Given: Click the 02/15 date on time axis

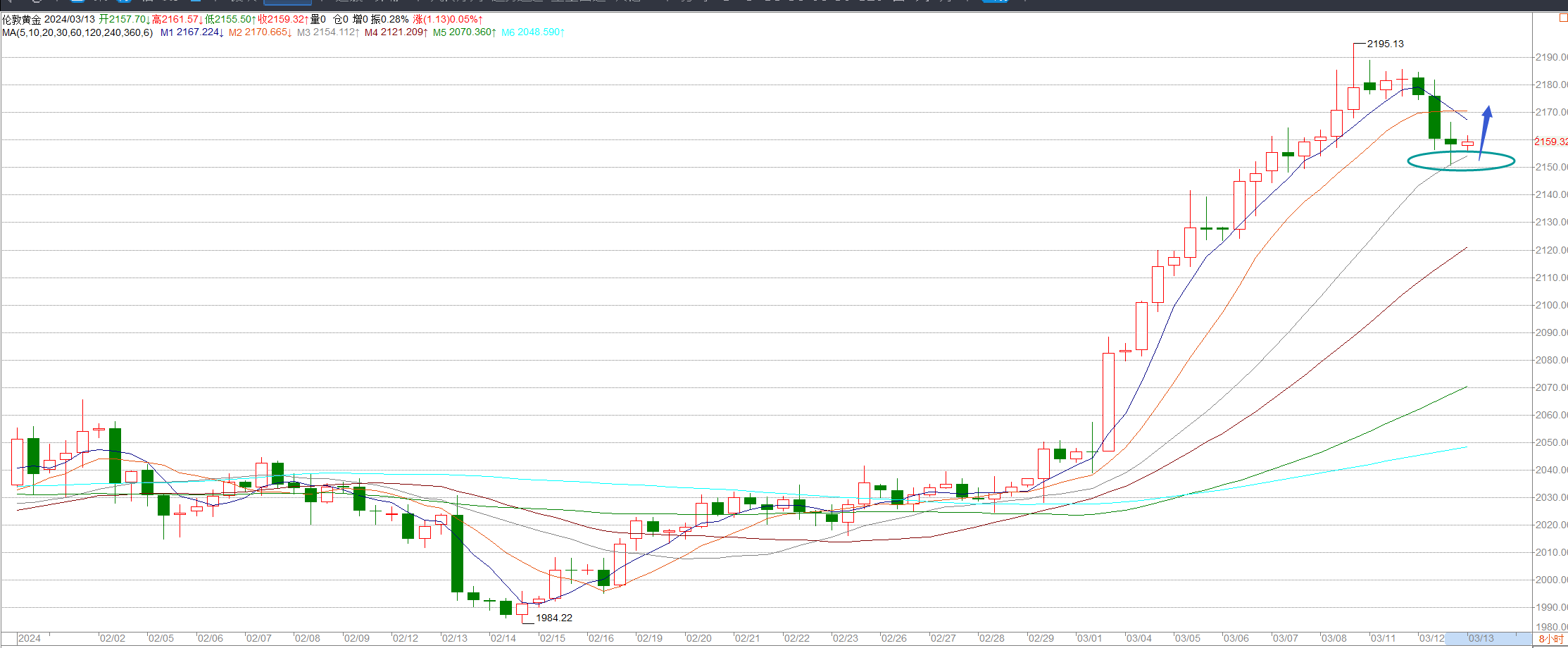Looking at the screenshot, I should (552, 638).
